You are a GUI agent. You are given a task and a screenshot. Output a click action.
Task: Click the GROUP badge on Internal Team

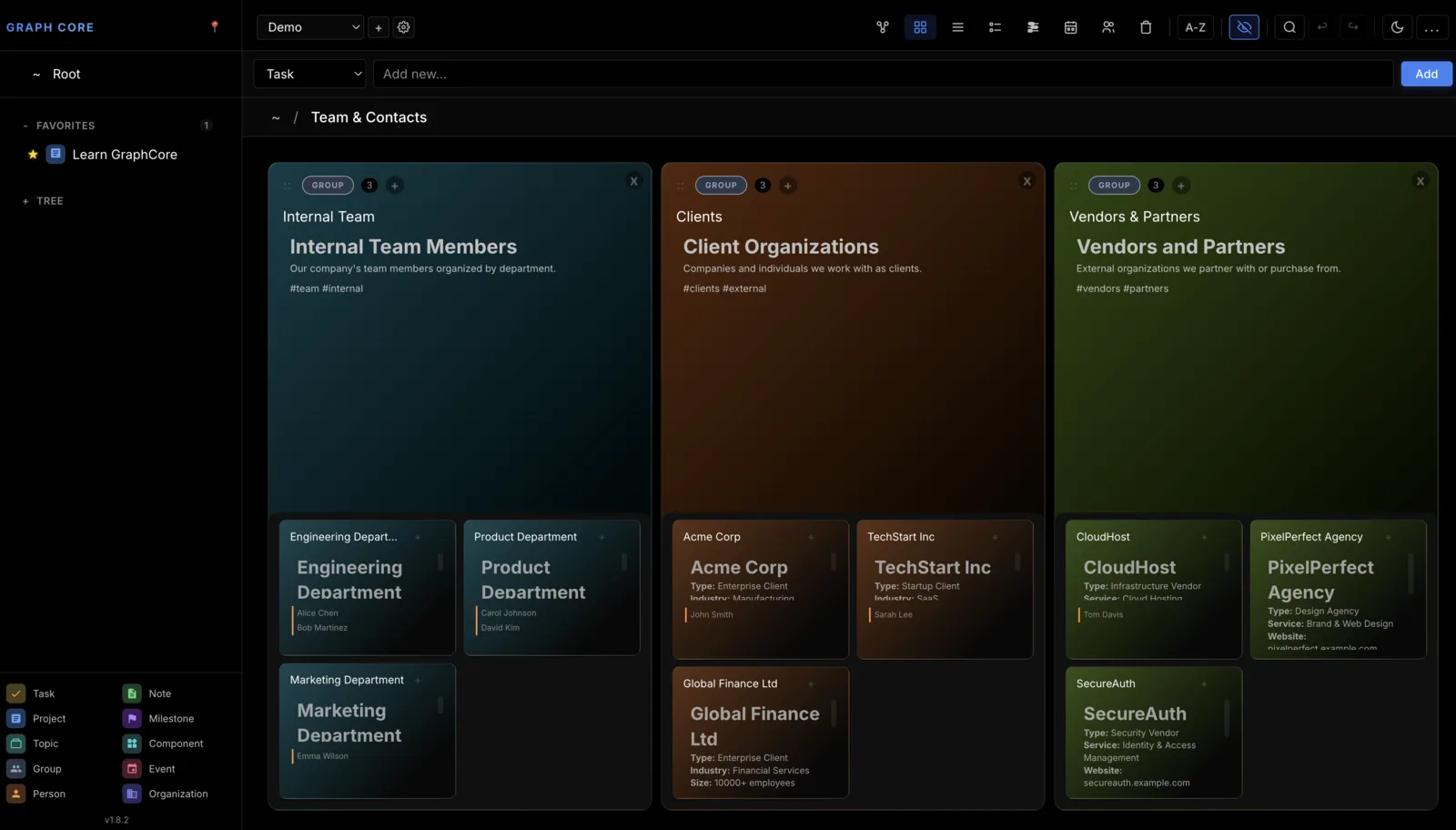pyautogui.click(x=328, y=186)
